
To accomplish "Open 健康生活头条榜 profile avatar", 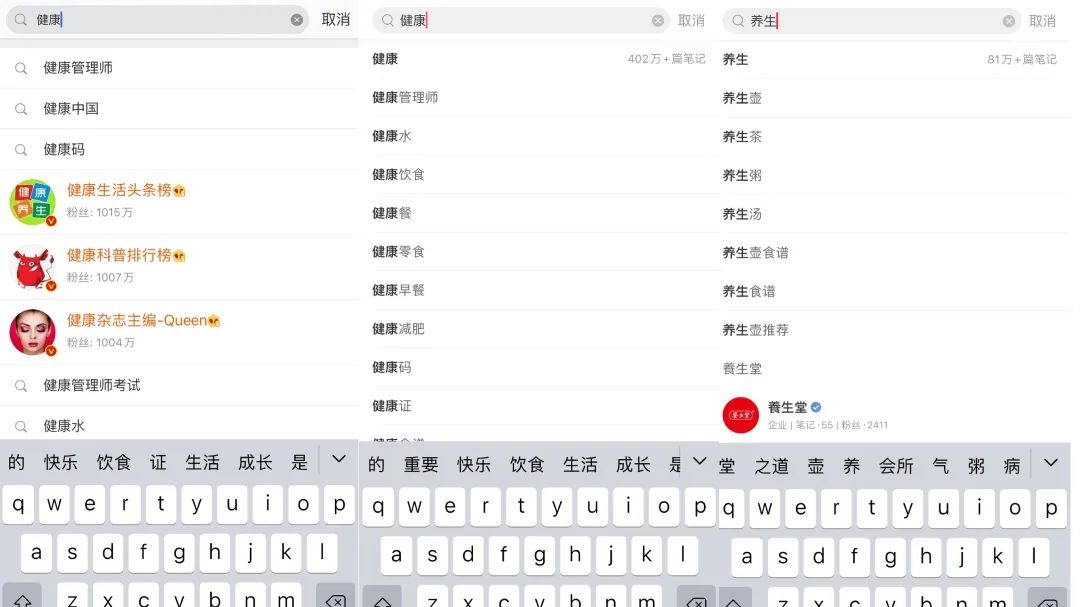I will coord(32,202).
